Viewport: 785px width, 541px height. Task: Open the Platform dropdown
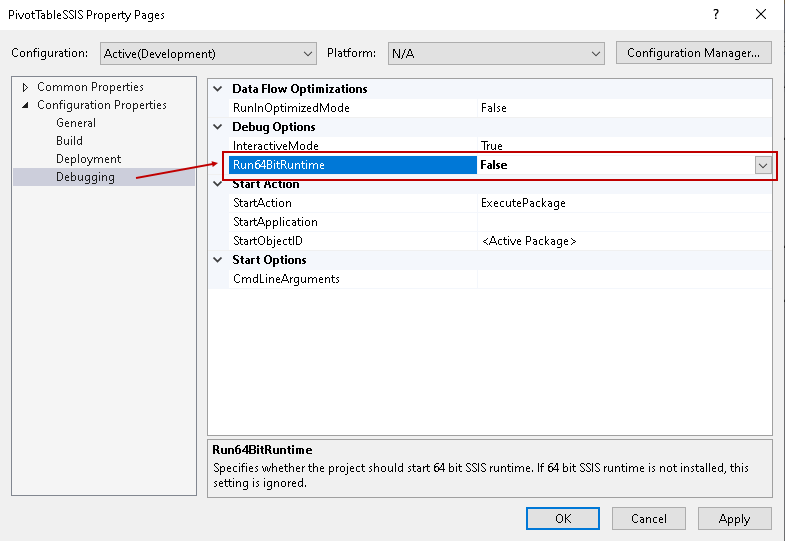[x=495, y=53]
